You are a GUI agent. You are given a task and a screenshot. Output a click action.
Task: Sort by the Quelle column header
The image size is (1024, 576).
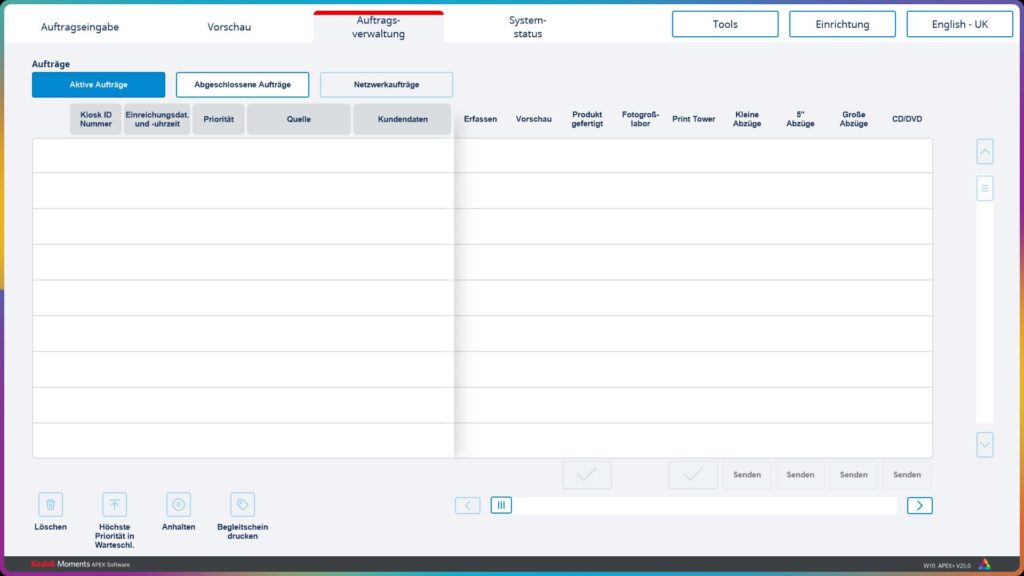tap(298, 119)
